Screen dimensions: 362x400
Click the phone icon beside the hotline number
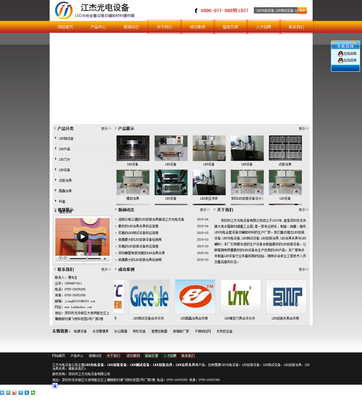196,11
